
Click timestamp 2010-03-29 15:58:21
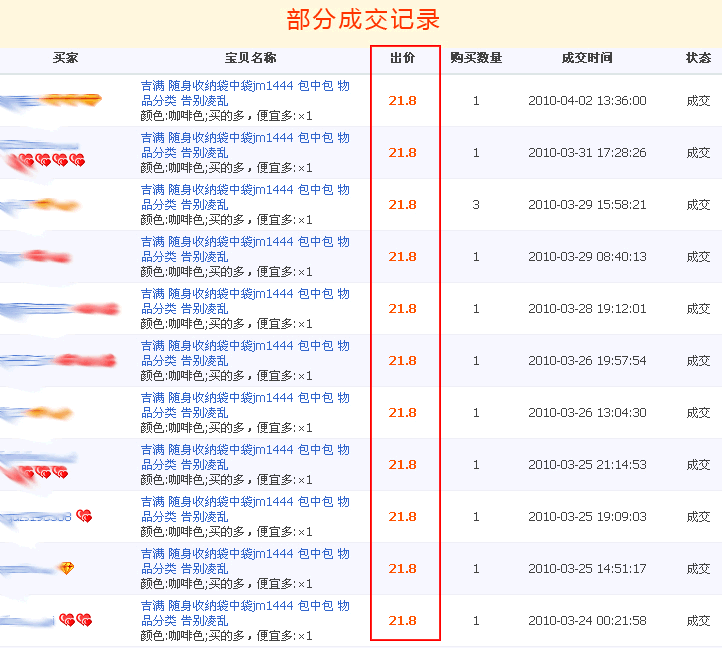[x=587, y=204]
